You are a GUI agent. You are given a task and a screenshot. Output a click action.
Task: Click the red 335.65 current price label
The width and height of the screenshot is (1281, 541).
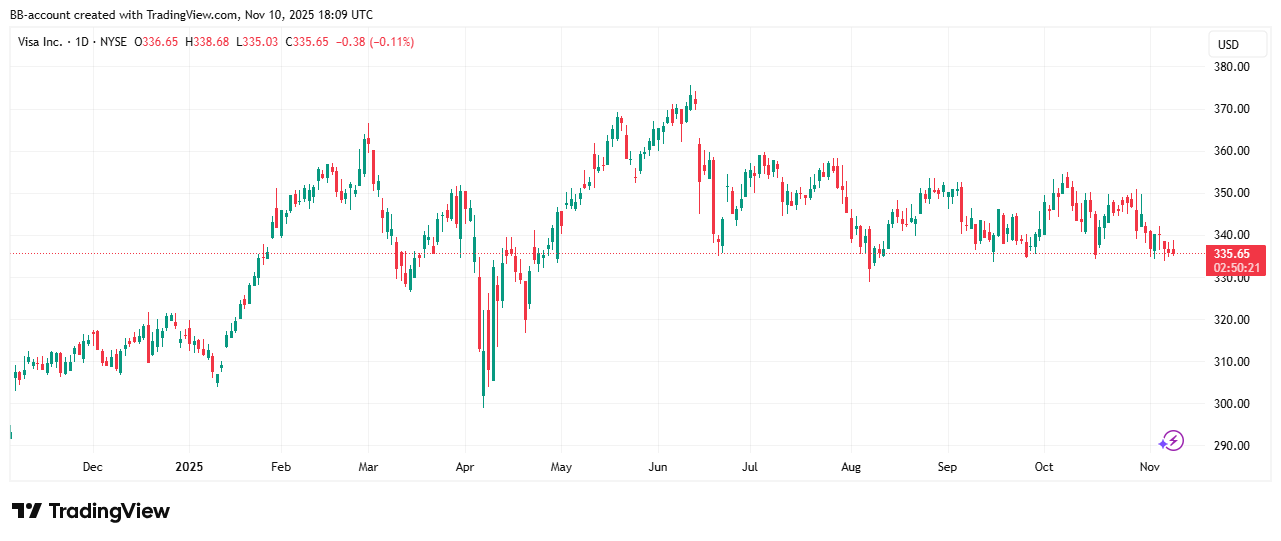tap(1240, 254)
